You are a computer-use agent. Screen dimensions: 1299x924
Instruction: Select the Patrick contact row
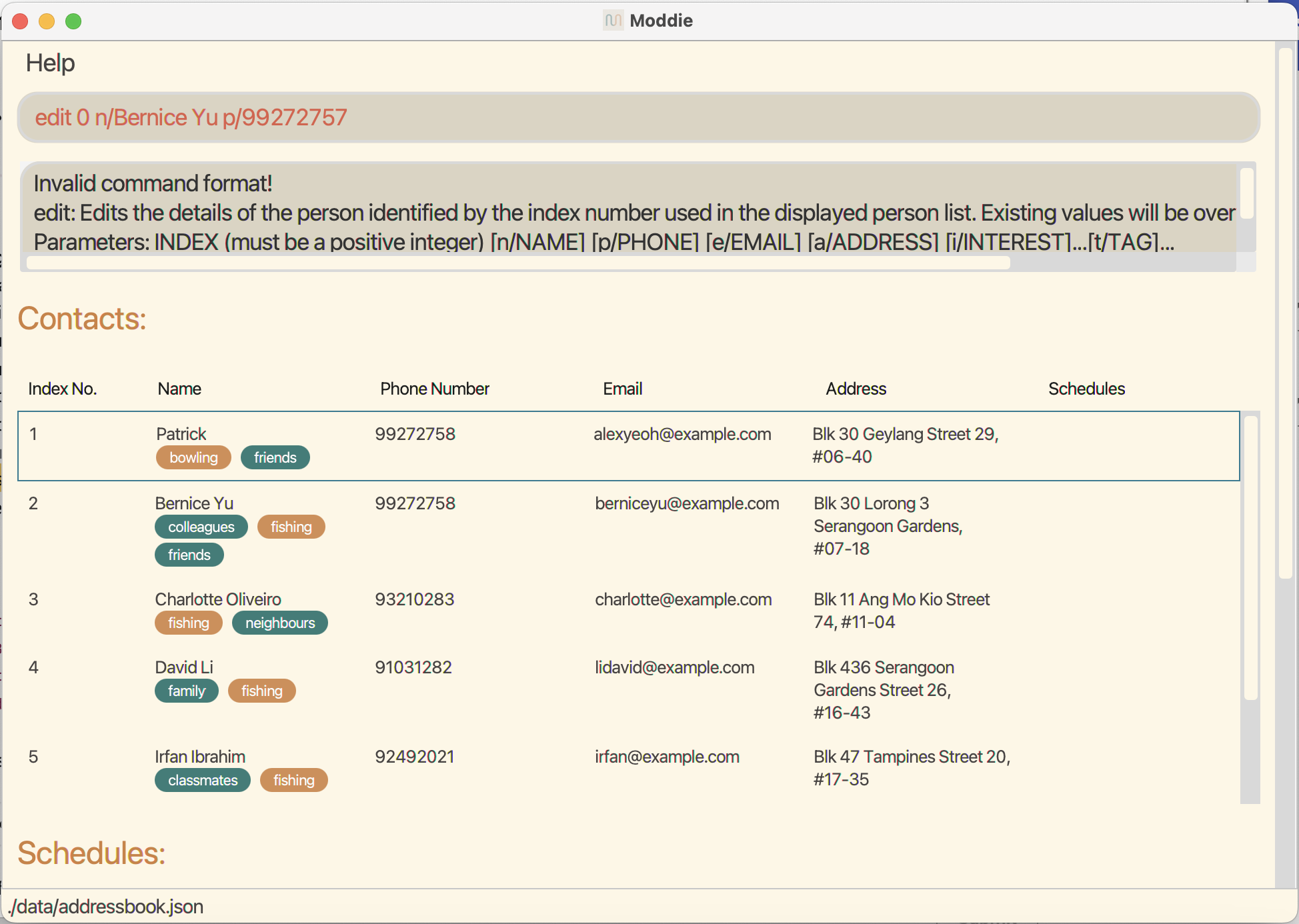627,445
